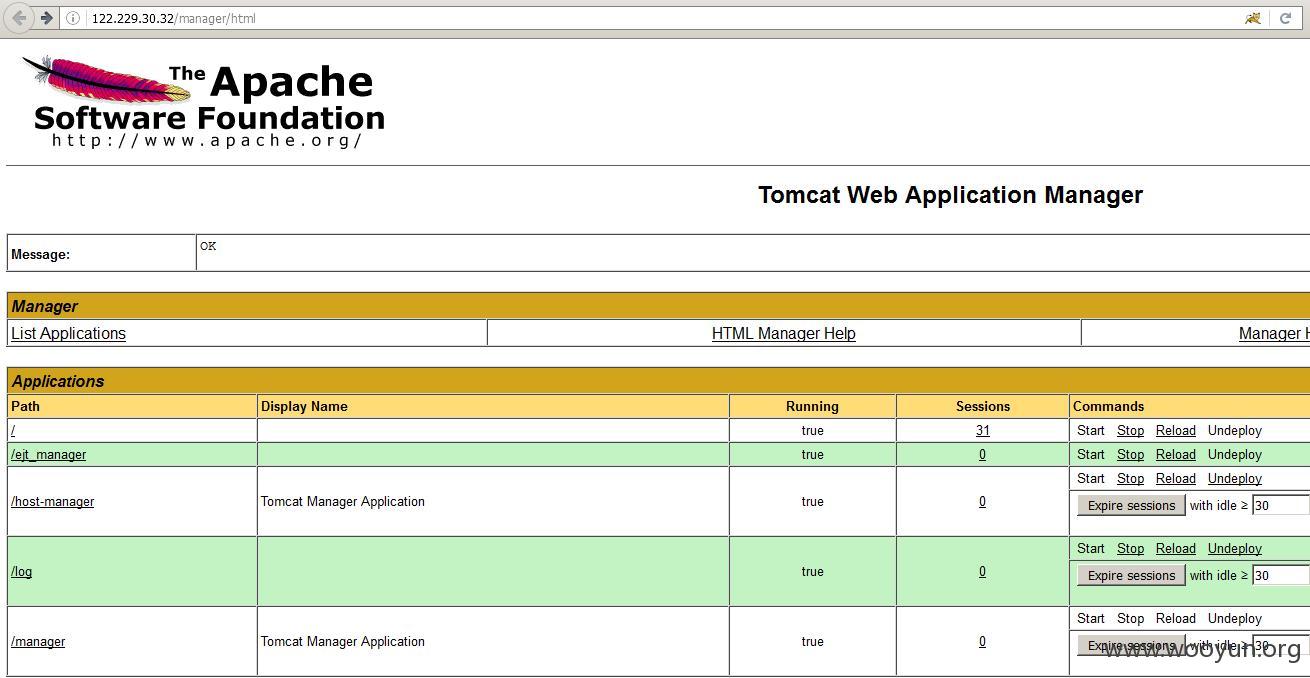Screen dimensions: 1310x678
Task: Click Start text in the root / row
Action: (1090, 430)
